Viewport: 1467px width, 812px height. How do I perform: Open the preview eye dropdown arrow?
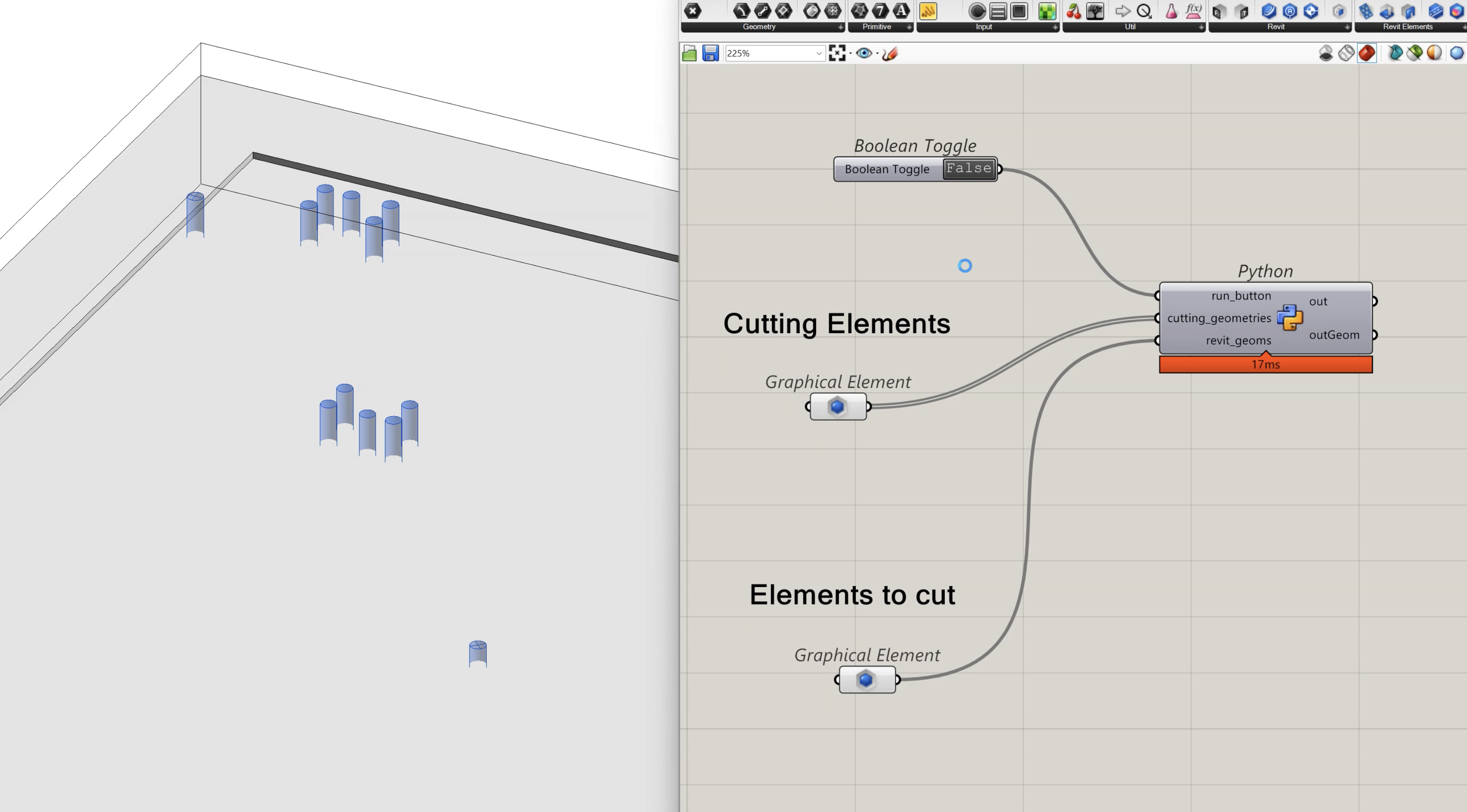click(x=877, y=53)
